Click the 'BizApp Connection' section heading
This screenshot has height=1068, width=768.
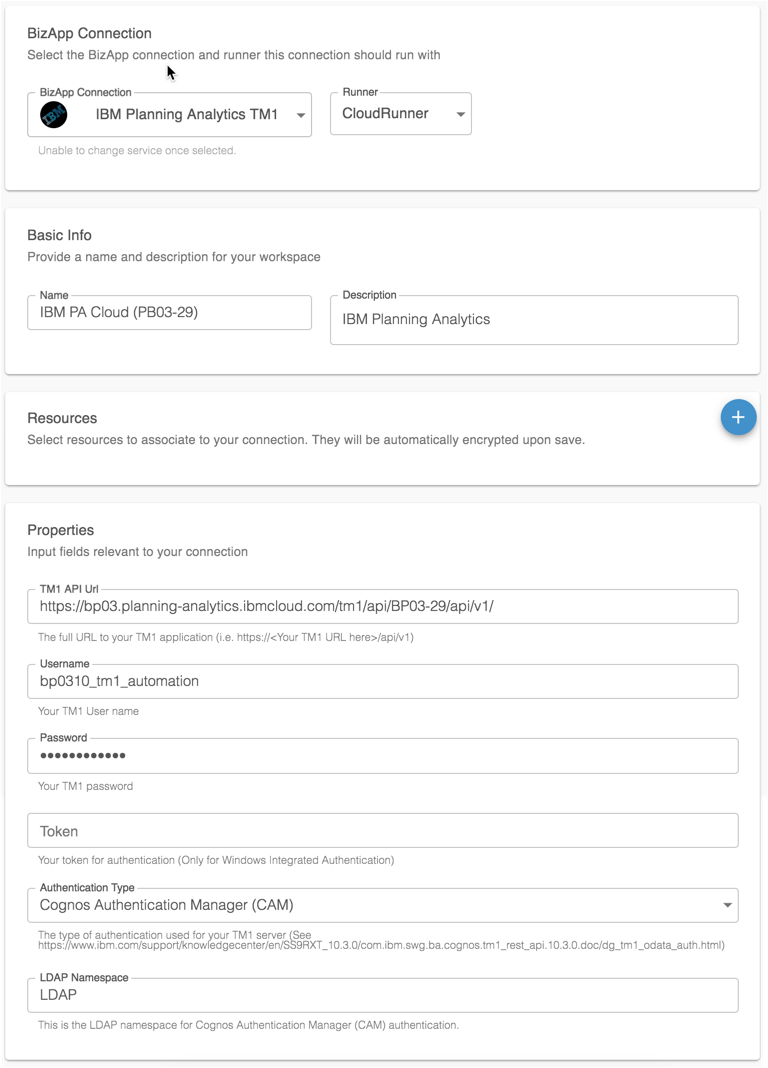[89, 33]
